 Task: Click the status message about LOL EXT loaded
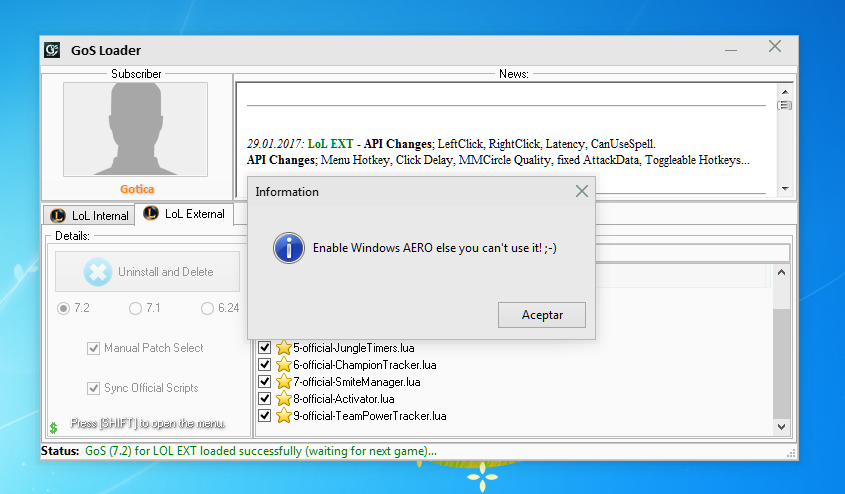pyautogui.click(x=261, y=451)
